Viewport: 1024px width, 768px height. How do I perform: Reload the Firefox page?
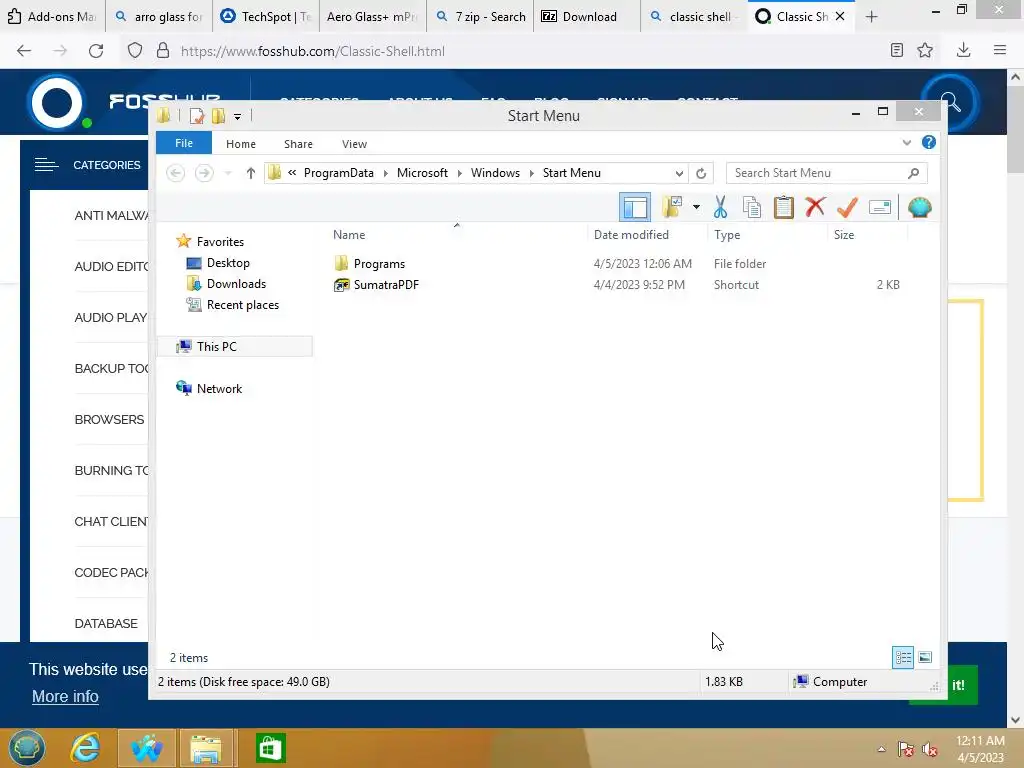96,51
